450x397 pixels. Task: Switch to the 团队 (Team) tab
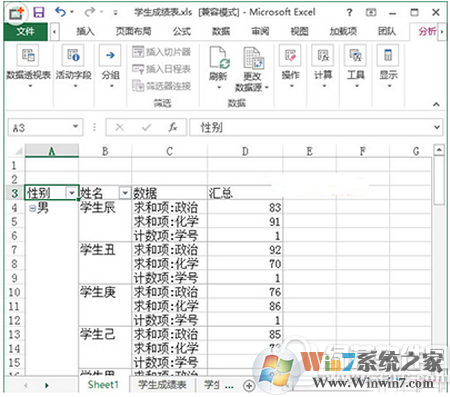pyautogui.click(x=387, y=31)
